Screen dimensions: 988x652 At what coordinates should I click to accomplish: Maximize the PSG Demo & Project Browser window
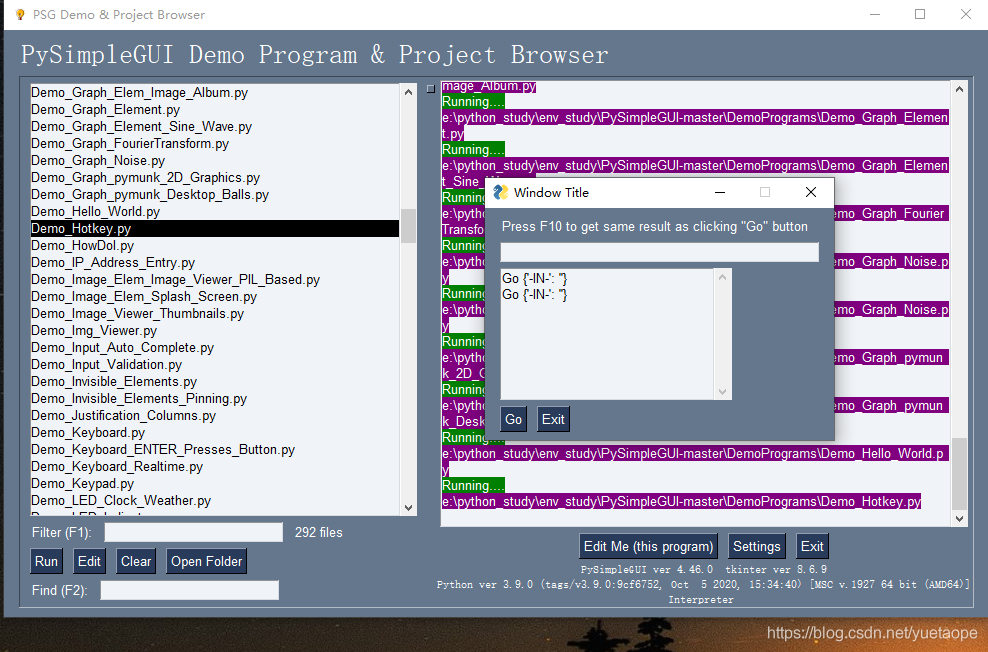920,14
